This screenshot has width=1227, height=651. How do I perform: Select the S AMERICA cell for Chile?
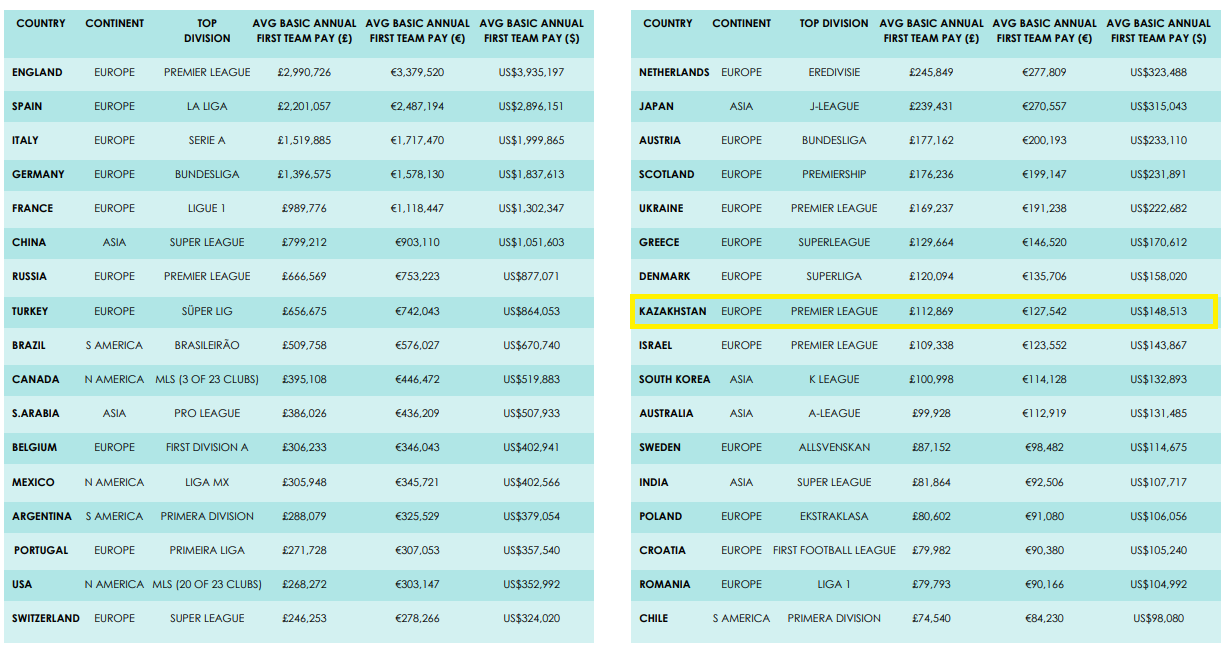click(741, 618)
